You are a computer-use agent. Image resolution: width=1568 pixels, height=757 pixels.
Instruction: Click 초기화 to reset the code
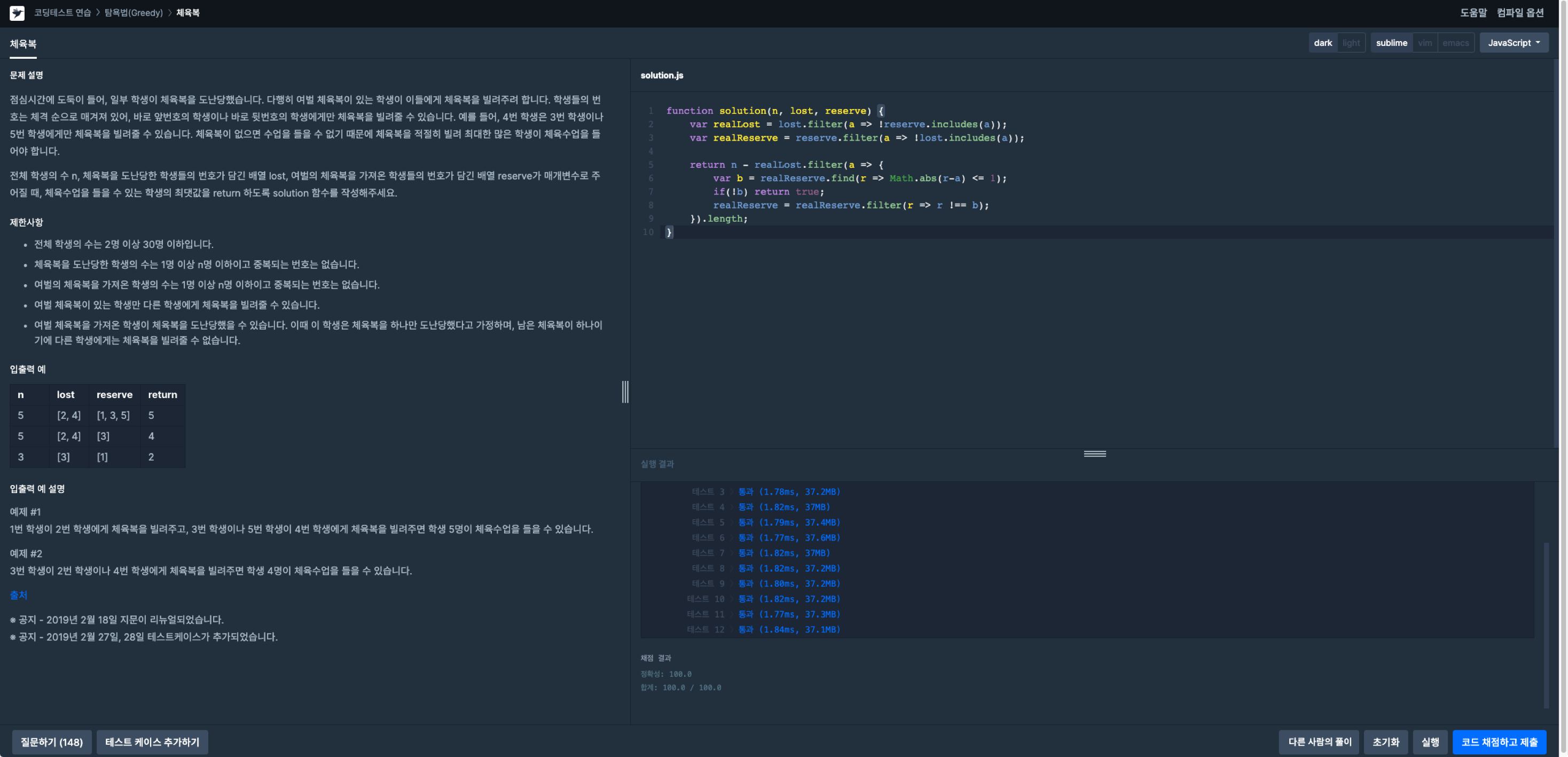coord(1385,742)
